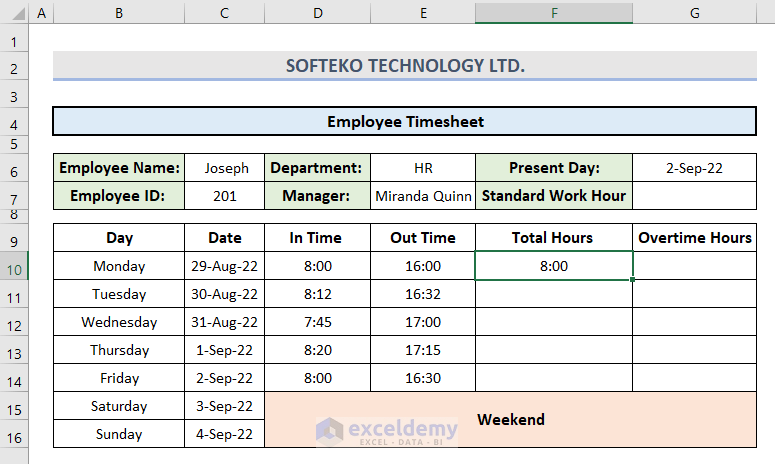Select the Out Time cell 17:00

click(423, 322)
